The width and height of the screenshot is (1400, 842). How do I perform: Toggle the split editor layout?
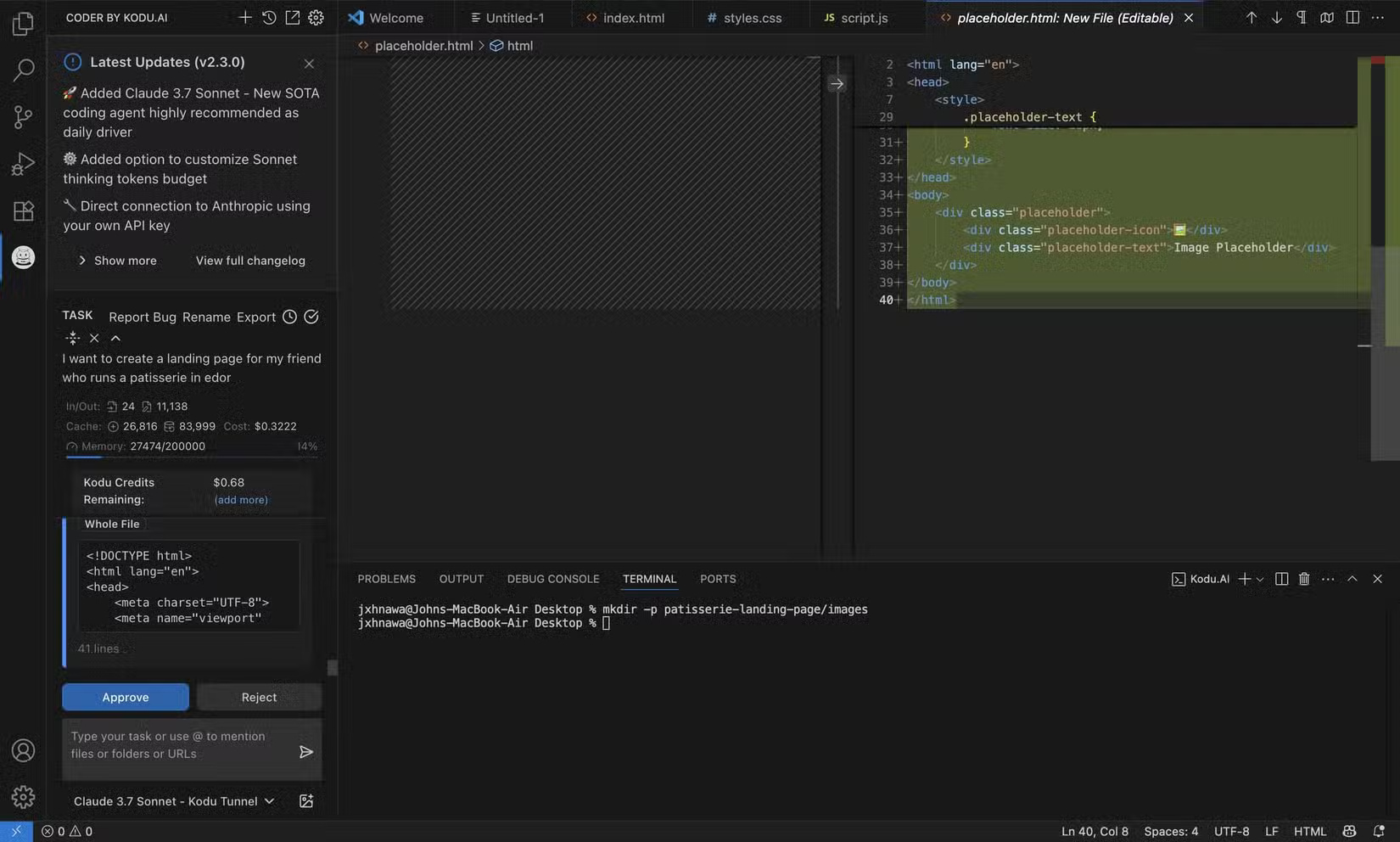tap(1352, 17)
